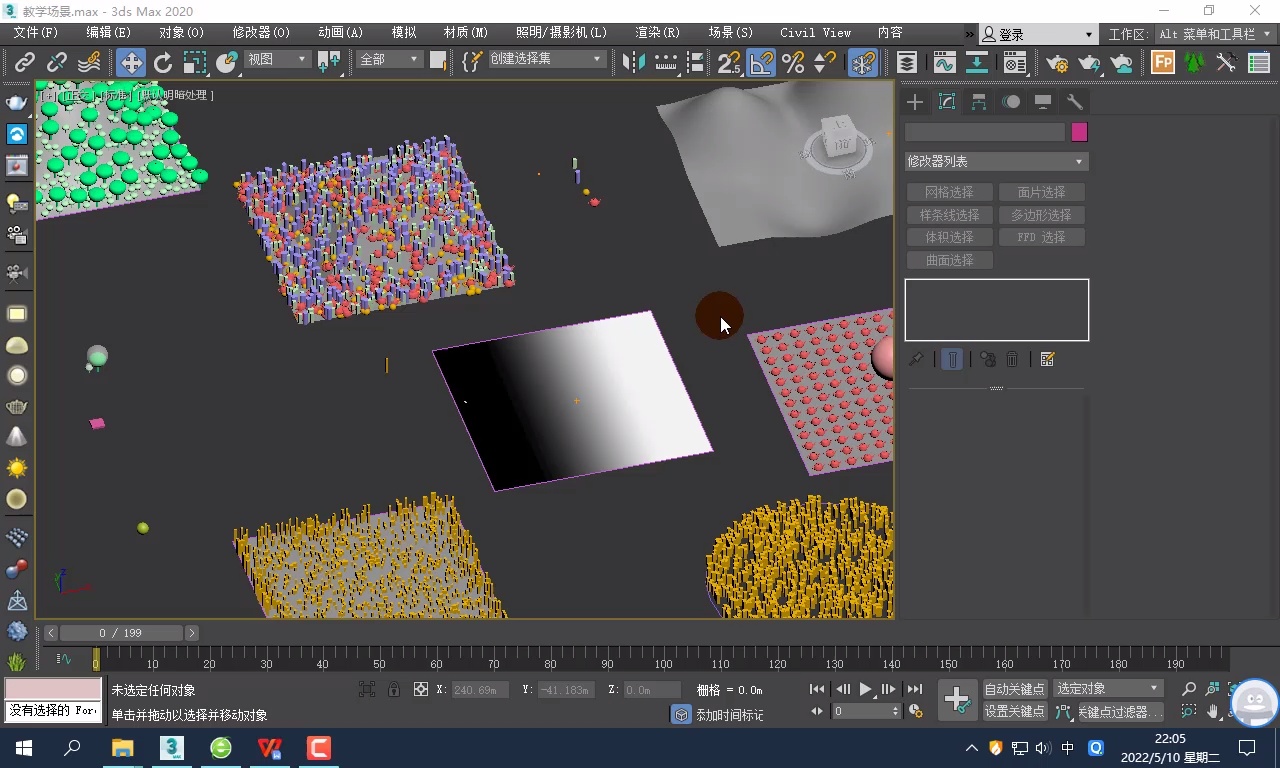1280x768 pixels.
Task: Open the Curve Editor icon
Action: tap(944, 63)
